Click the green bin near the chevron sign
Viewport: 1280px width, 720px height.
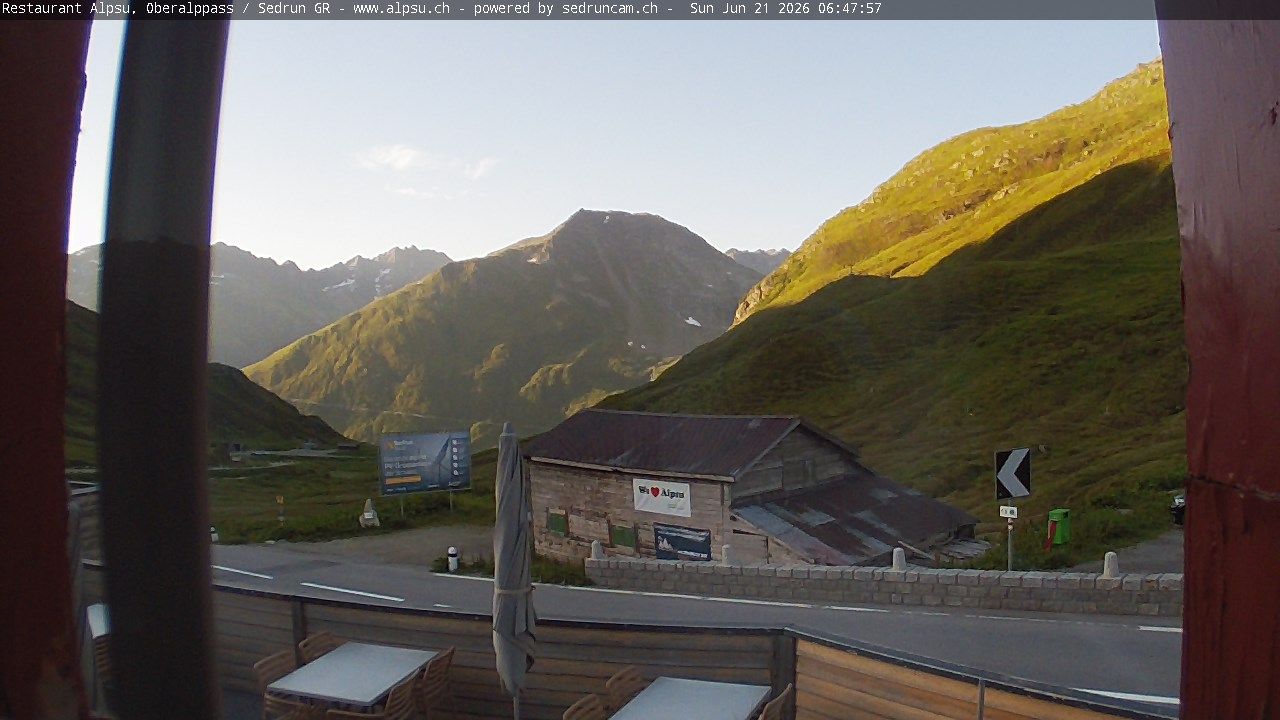1058,526
